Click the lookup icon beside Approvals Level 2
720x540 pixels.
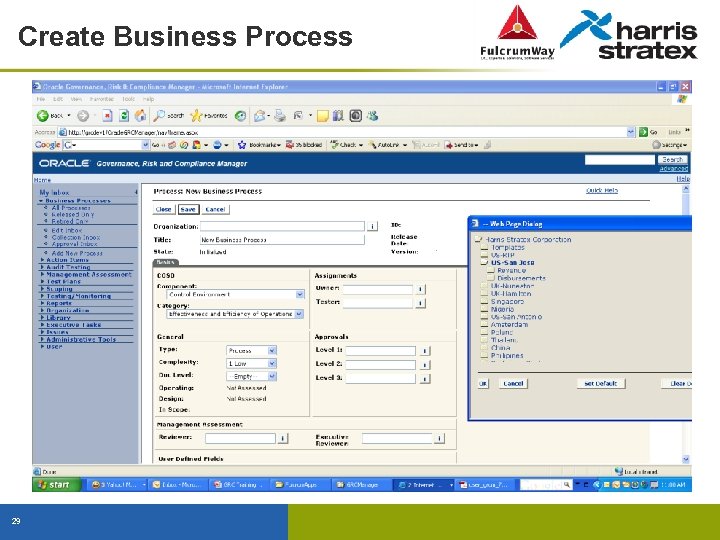pos(425,365)
